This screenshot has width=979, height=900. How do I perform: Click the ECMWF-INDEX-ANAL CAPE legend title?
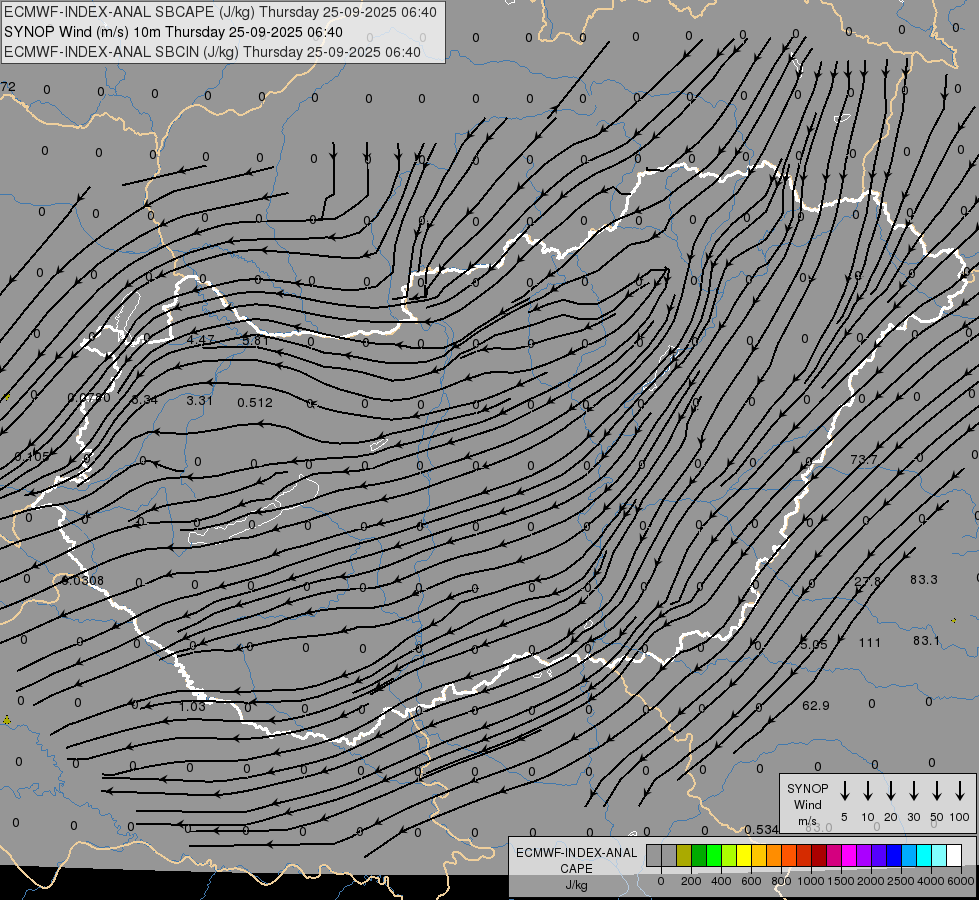576,860
